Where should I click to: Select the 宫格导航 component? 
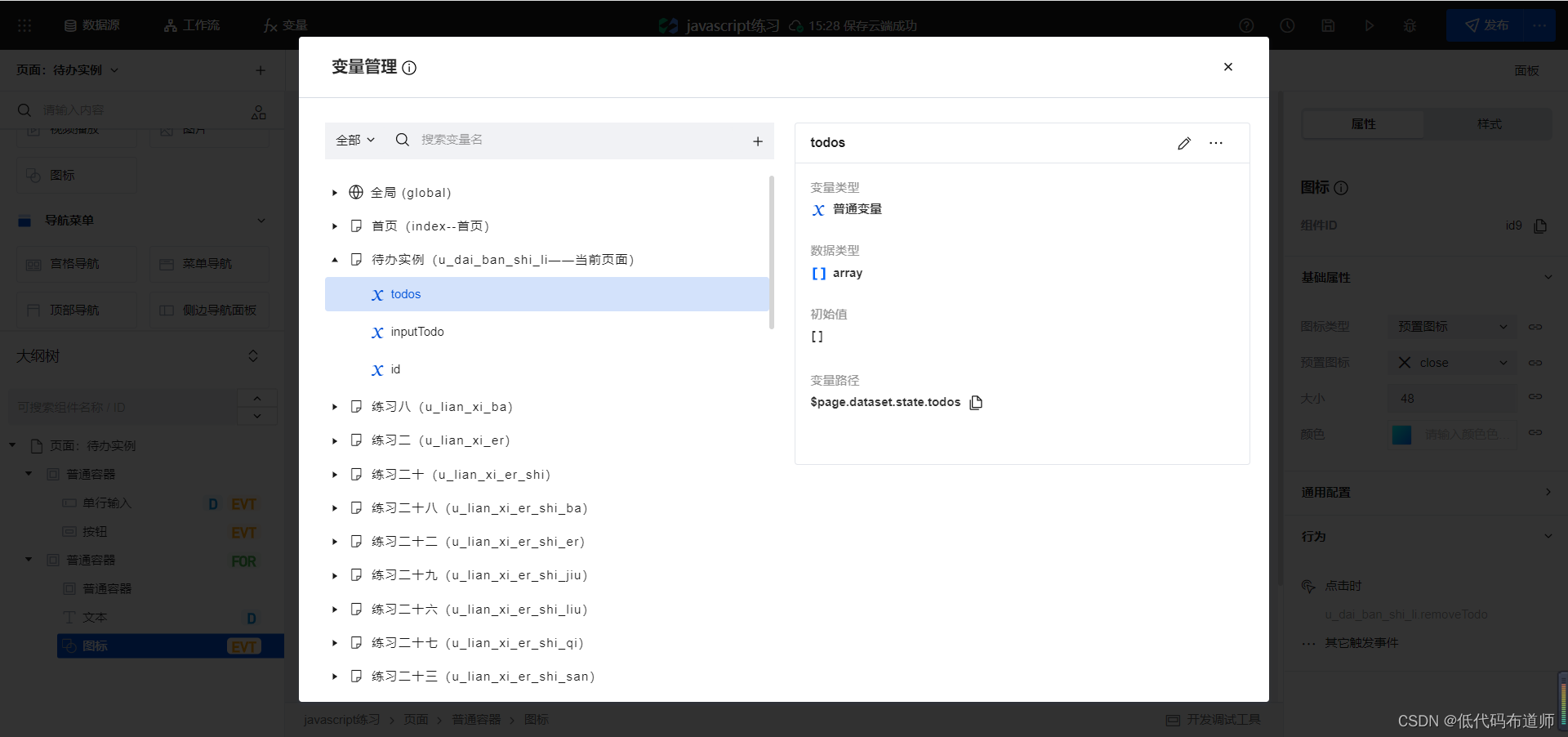pos(77,264)
